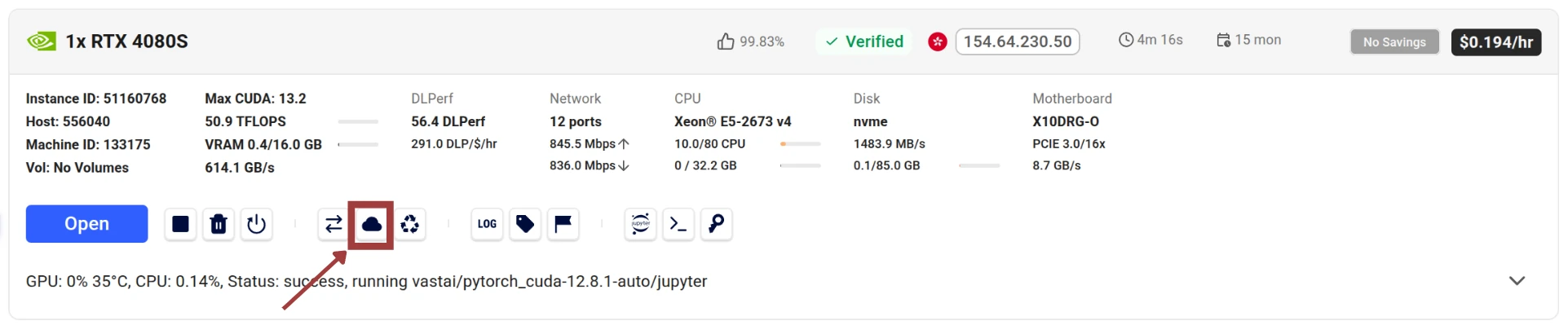Click the 0 / 32.2 GB RAM usage bar
Screen dimensions: 1568x325
pos(800,165)
